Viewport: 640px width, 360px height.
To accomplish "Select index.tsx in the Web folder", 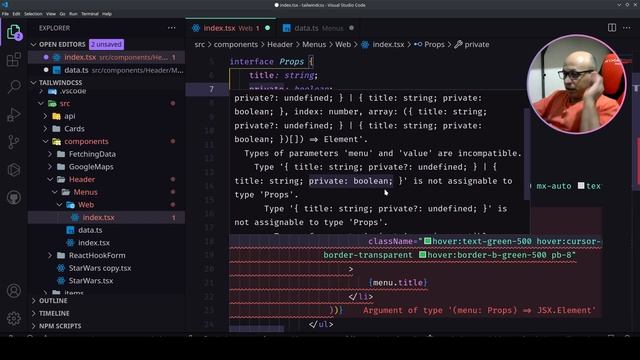I will pyautogui.click(x=106, y=217).
